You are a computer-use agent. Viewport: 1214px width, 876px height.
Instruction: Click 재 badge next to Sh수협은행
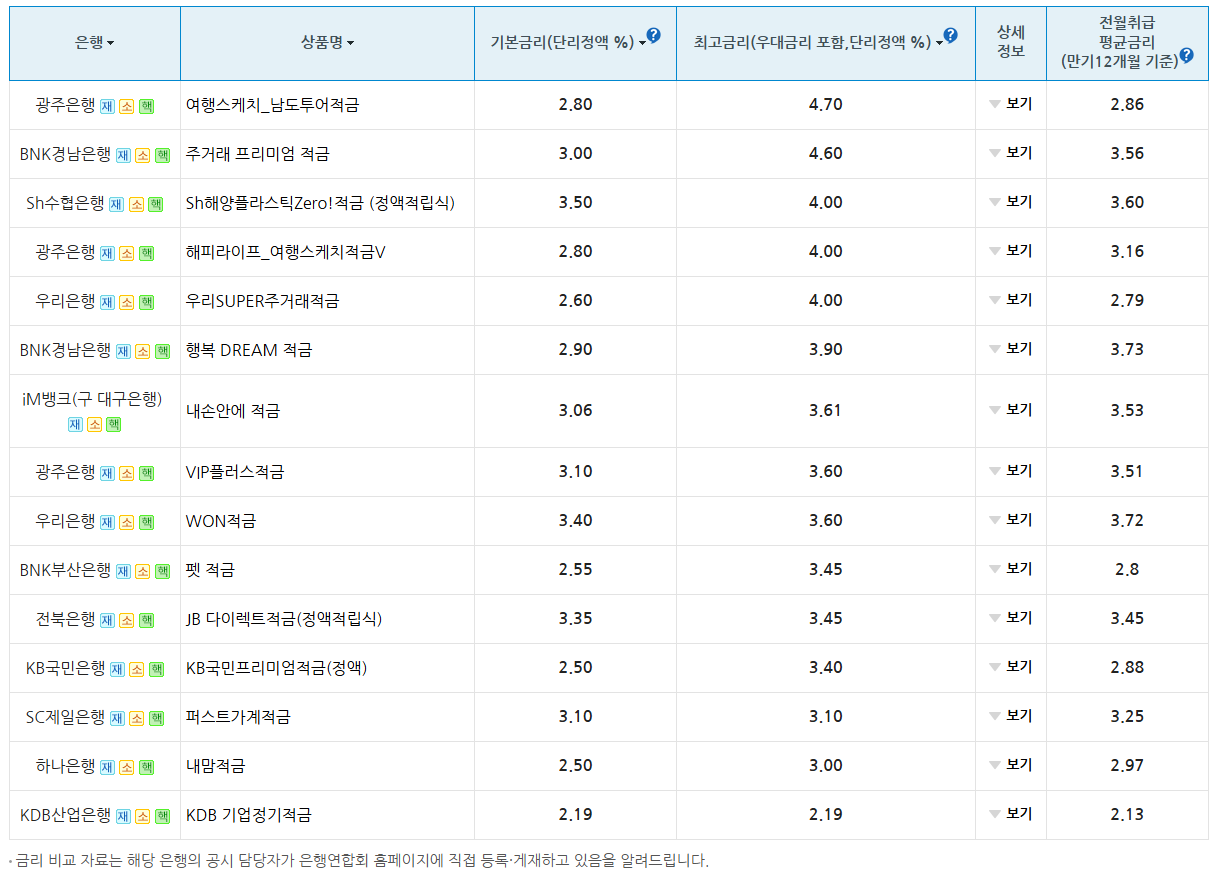116,204
